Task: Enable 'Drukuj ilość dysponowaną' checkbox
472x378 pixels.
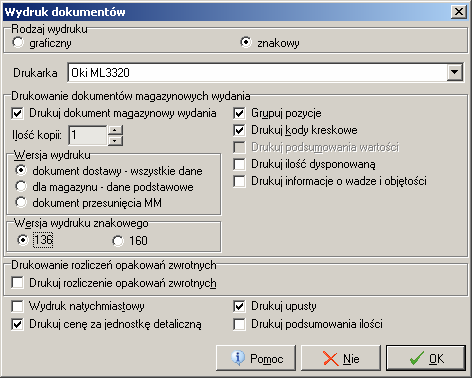Action: coord(239,164)
